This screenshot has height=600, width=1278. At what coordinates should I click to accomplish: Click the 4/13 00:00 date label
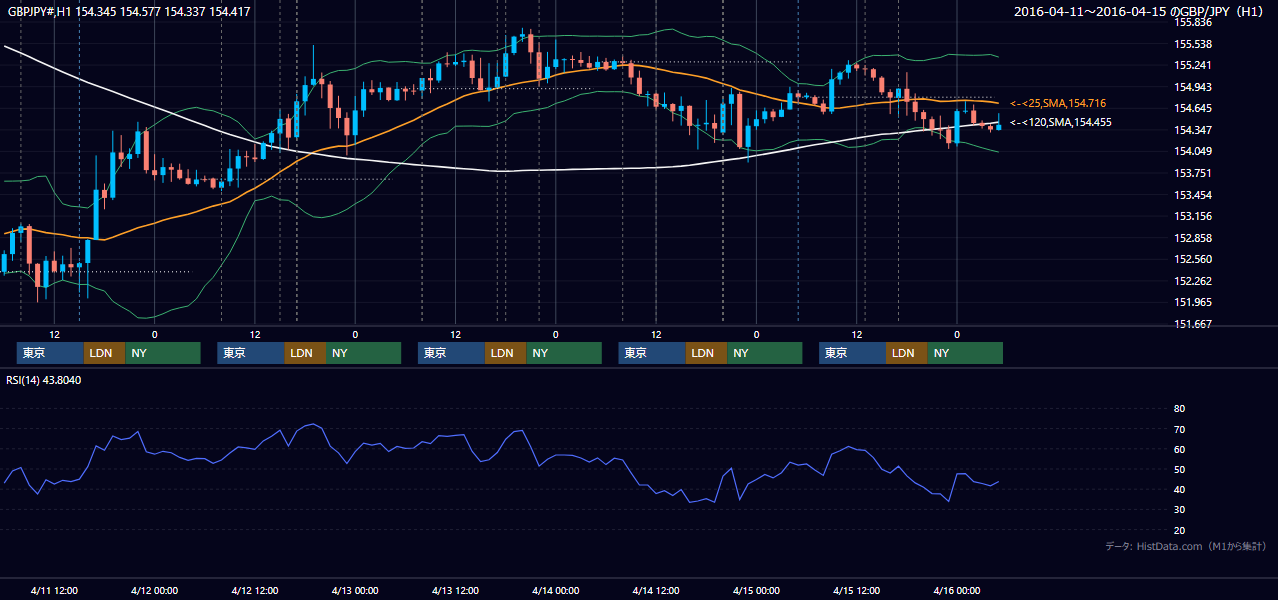[355, 591]
